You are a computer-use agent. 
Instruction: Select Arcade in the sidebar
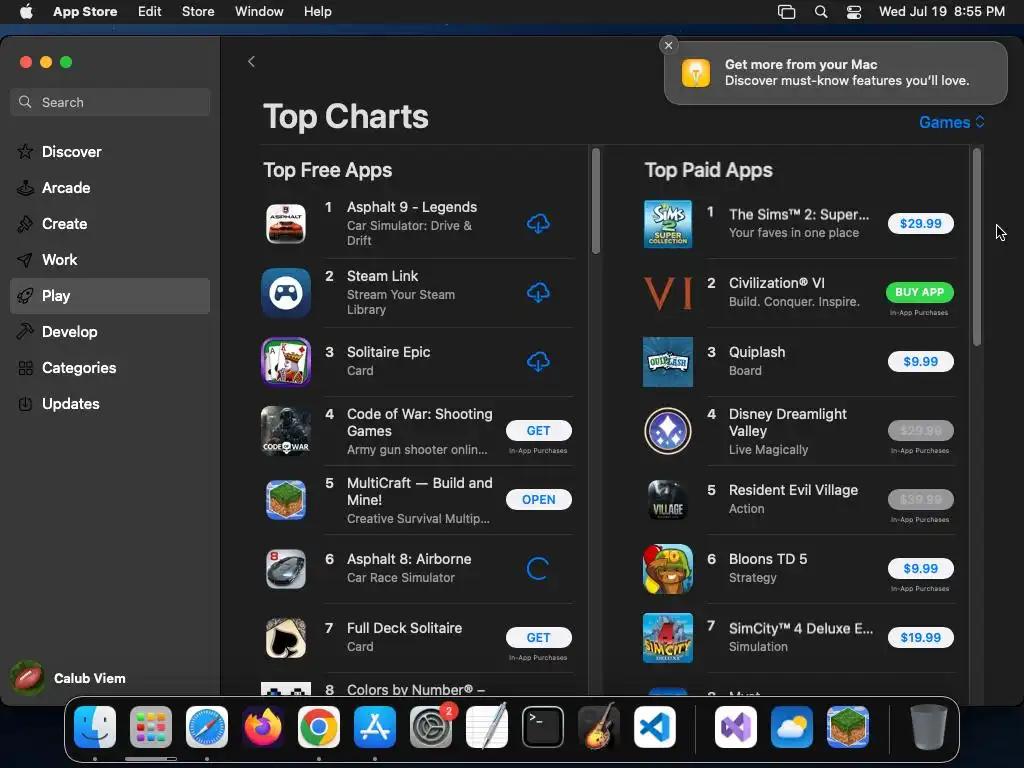click(x=110, y=187)
